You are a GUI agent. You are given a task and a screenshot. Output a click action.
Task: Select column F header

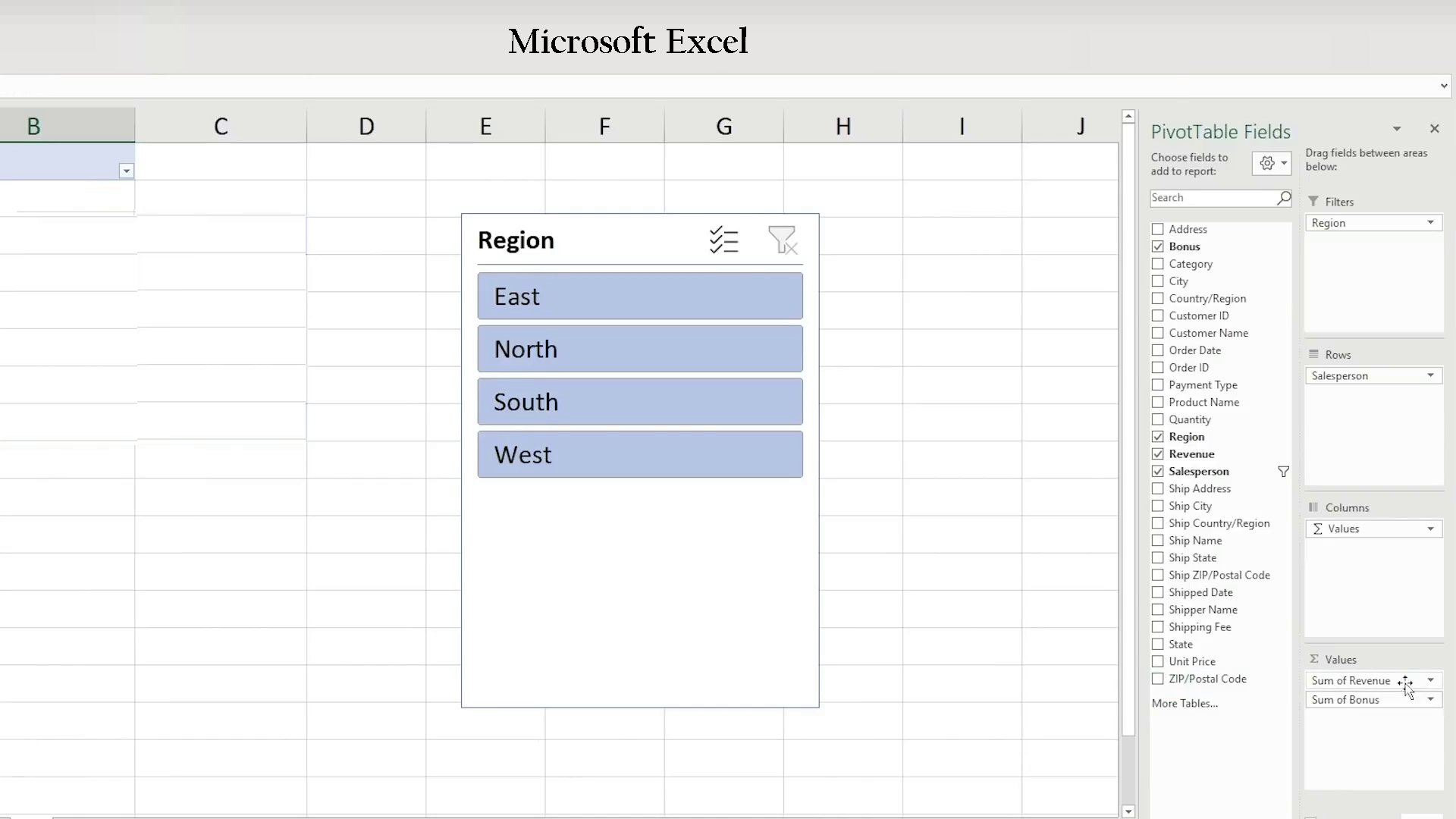604,126
